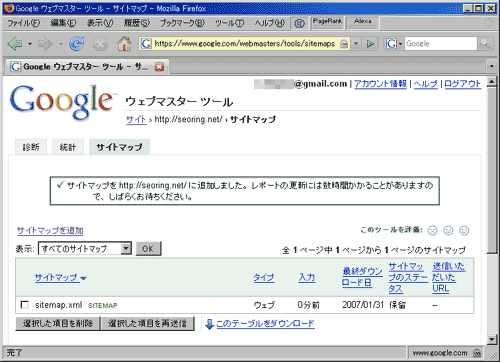Click the Firefox icon in the title bar

point(9,8)
